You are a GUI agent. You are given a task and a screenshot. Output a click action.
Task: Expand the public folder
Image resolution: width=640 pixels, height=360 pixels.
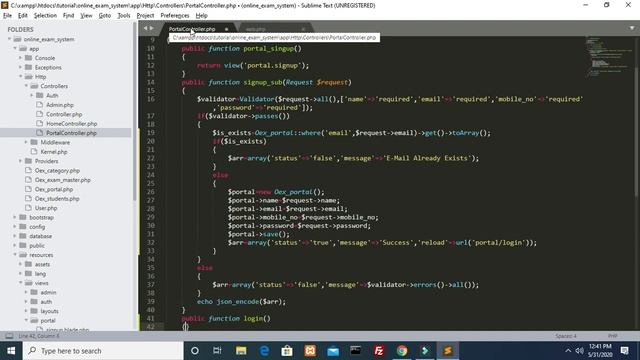coord(15,246)
